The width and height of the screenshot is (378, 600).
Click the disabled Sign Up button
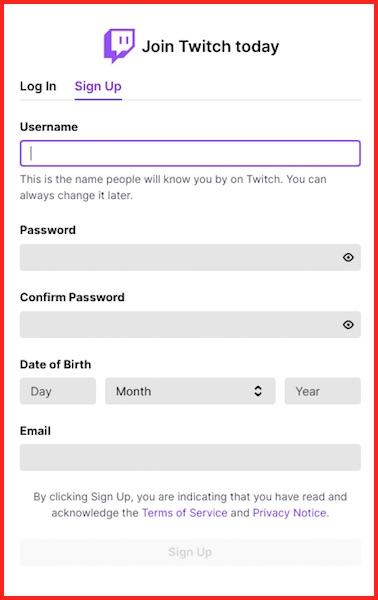point(190,552)
